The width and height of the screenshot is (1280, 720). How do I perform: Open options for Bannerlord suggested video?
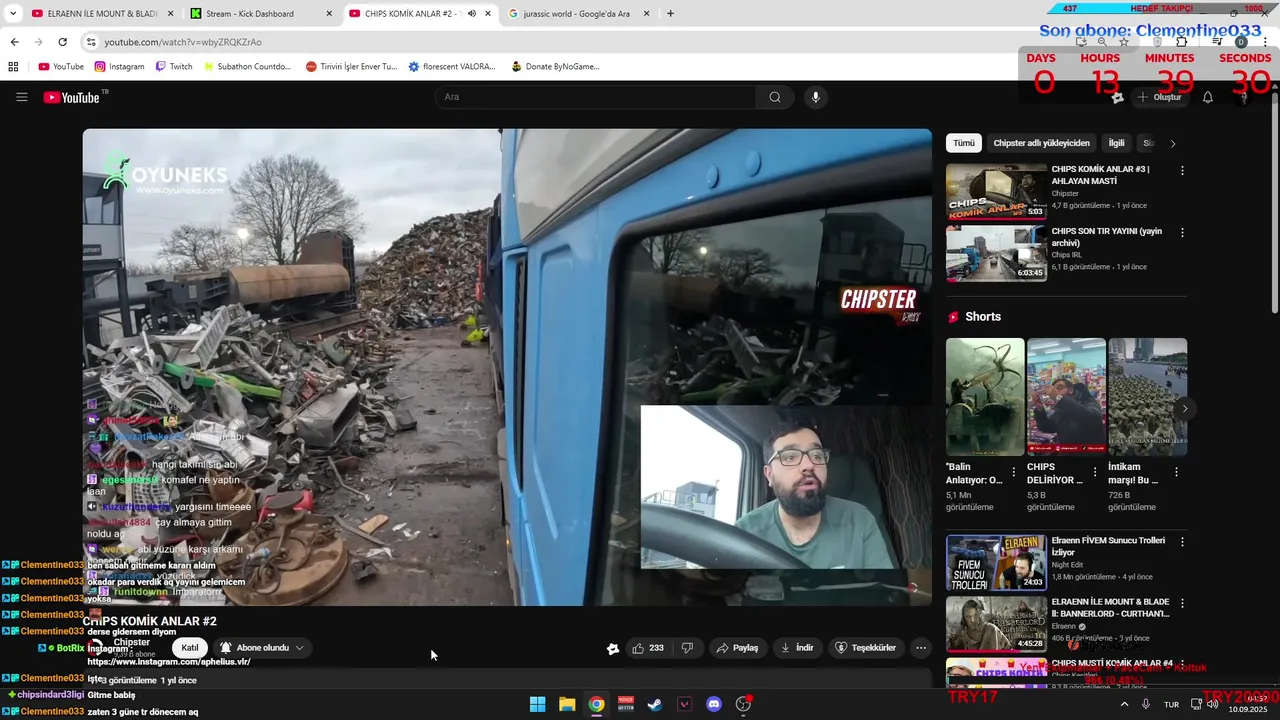[1182, 604]
